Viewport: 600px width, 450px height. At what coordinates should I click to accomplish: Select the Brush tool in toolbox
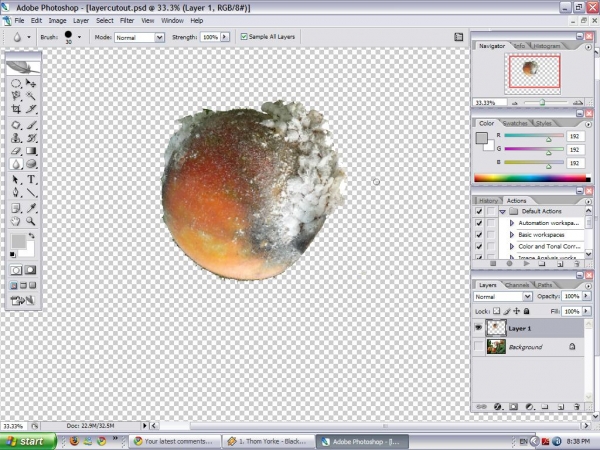[x=31, y=125]
